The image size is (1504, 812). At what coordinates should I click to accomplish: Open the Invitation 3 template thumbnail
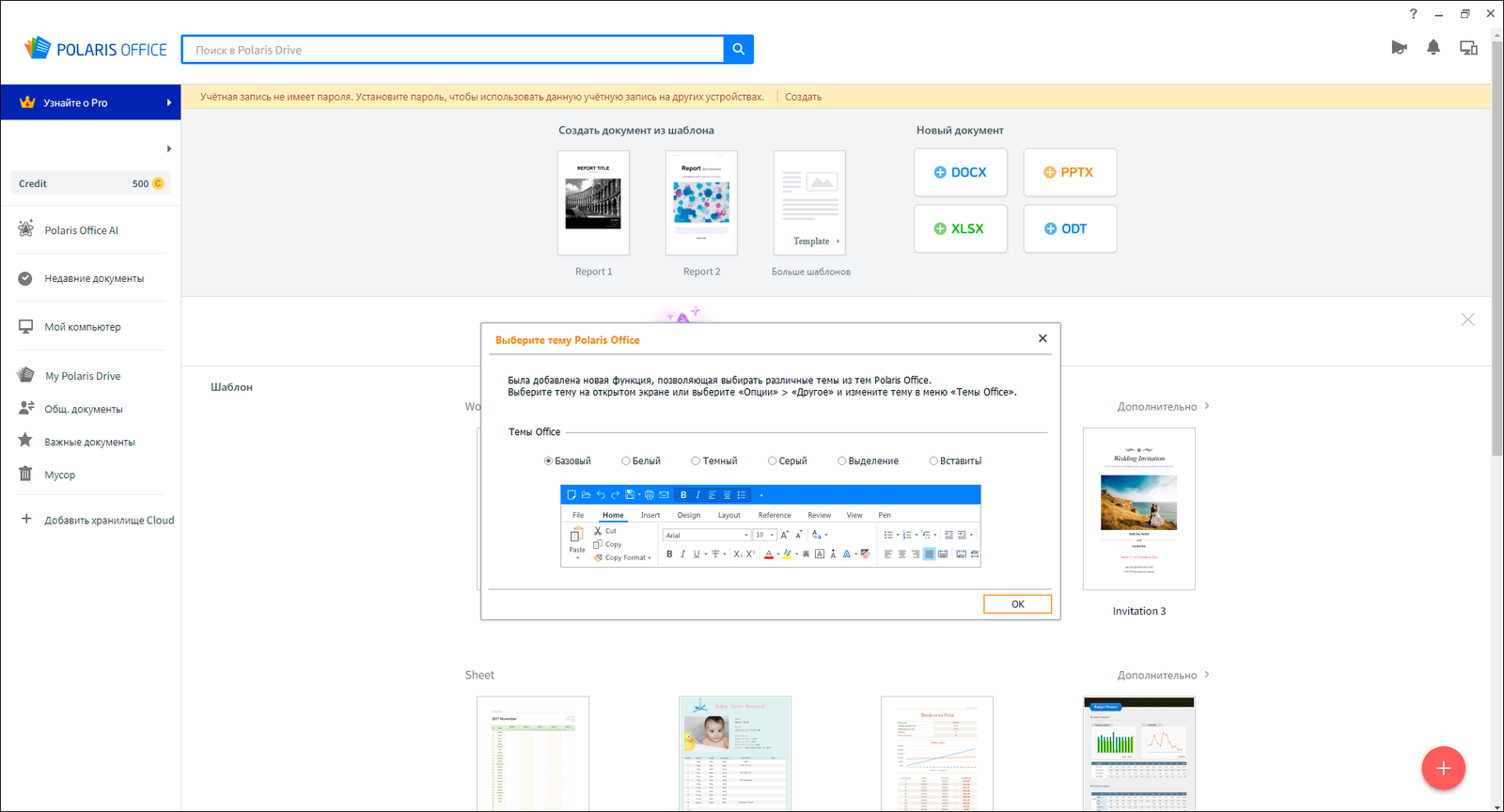[1139, 508]
